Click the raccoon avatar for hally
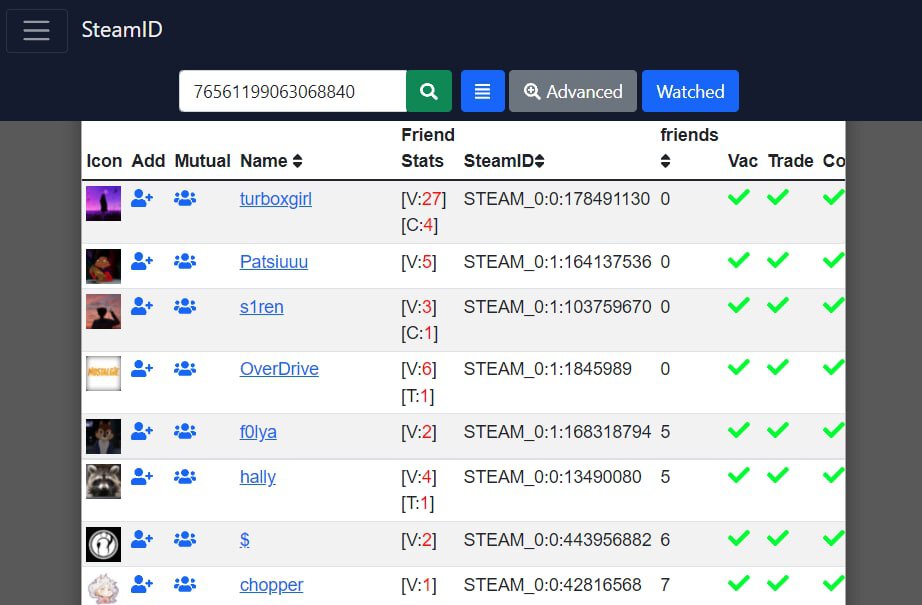 [x=103, y=481]
